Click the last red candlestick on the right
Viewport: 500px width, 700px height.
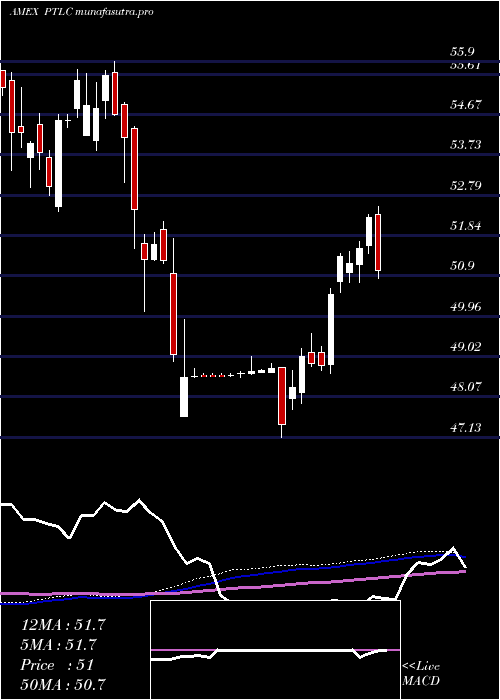click(378, 242)
